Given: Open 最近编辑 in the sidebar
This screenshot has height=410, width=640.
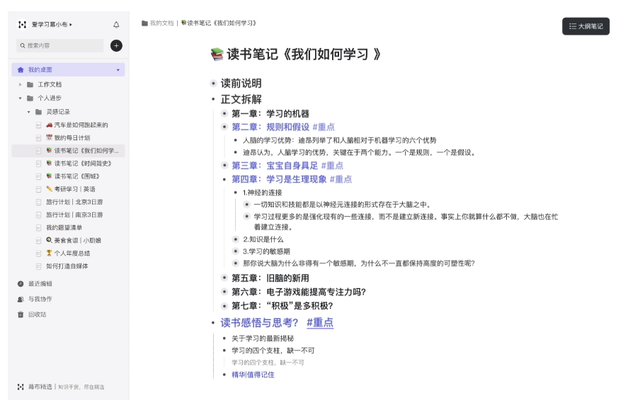Looking at the screenshot, I should coord(40,284).
